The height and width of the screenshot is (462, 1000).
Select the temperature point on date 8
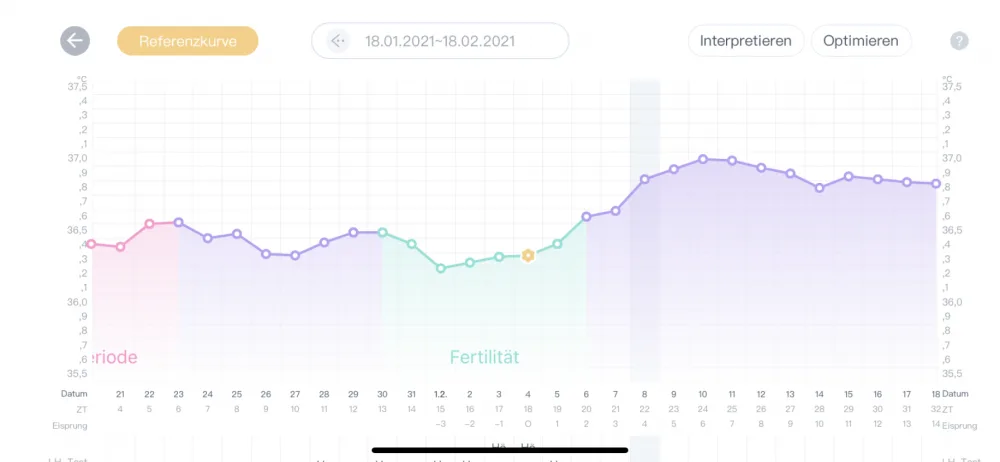645,179
